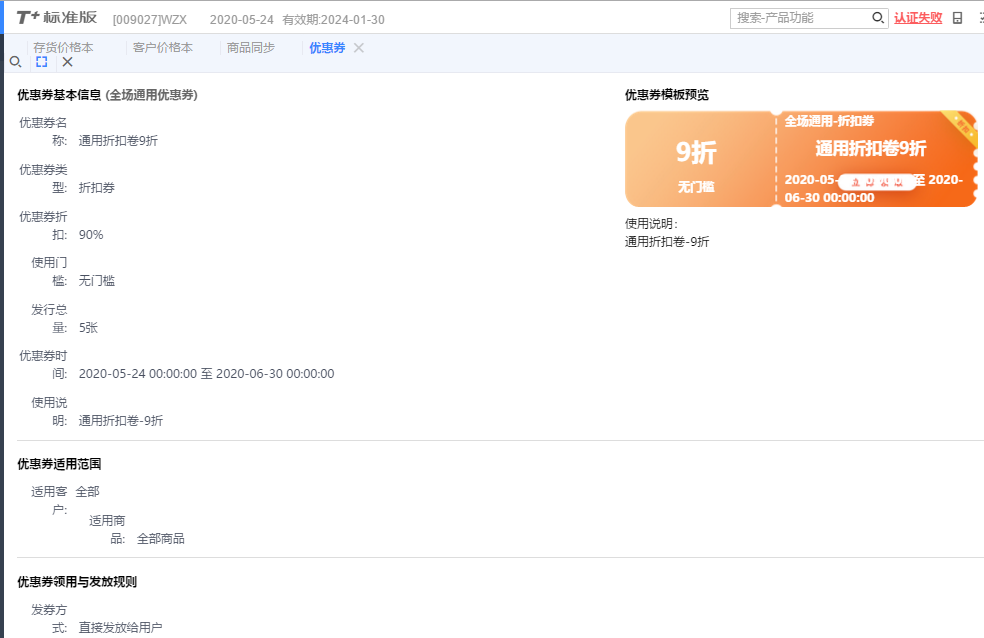Select the 商品同步 tab

pyautogui.click(x=250, y=48)
